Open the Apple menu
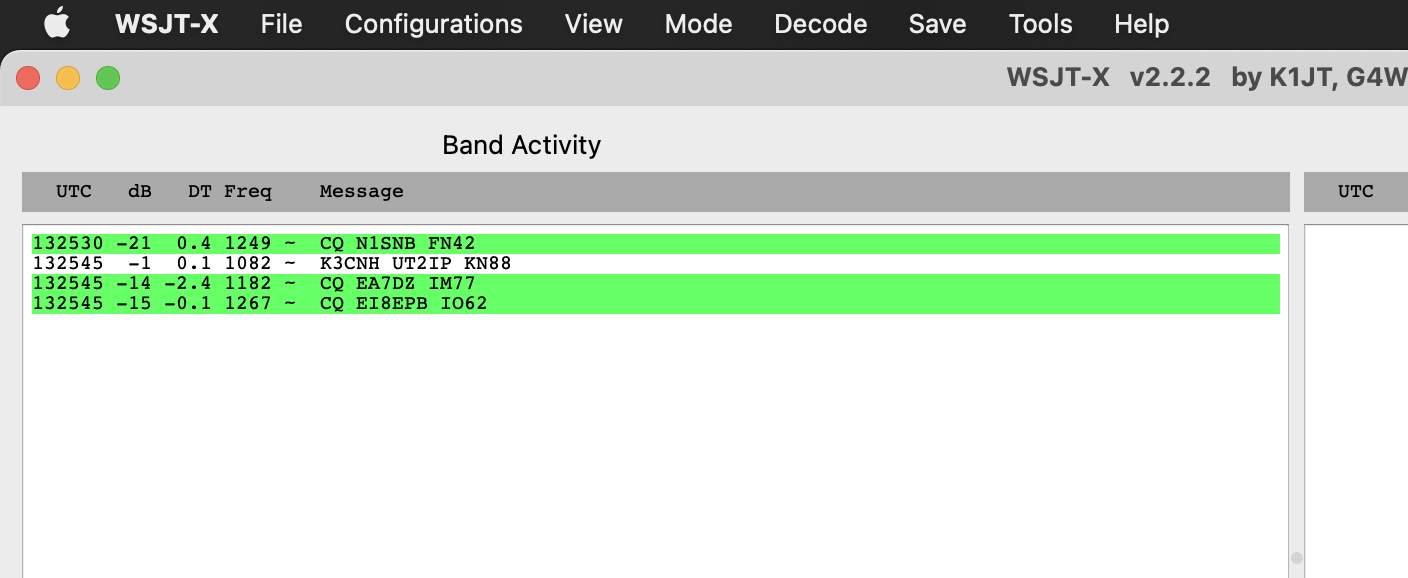This screenshot has height=578, width=1408. pos(57,24)
